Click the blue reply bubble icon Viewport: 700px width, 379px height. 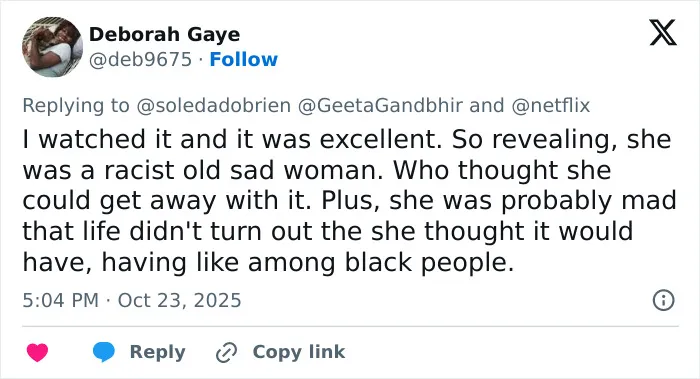click(x=104, y=352)
